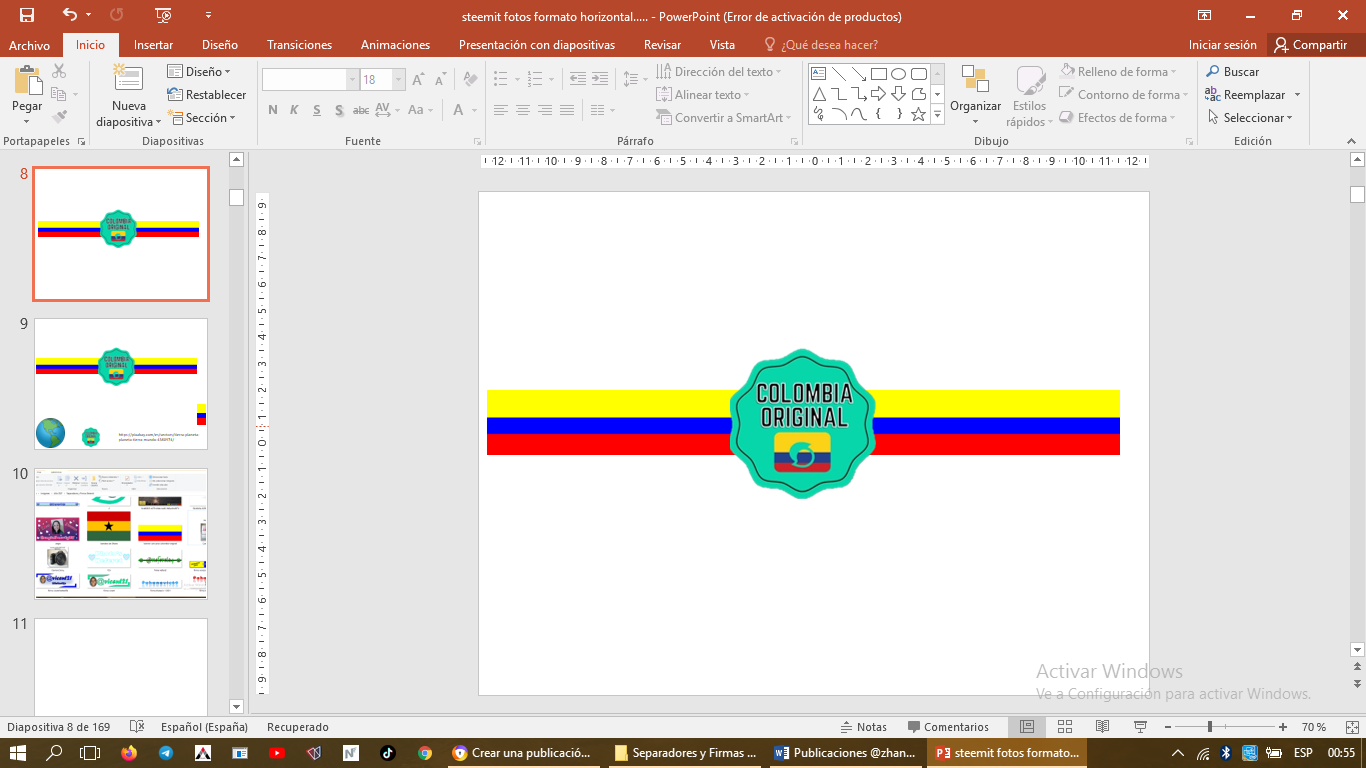Increase font size with the large A icon
This screenshot has width=1366, height=768.
tap(418, 80)
